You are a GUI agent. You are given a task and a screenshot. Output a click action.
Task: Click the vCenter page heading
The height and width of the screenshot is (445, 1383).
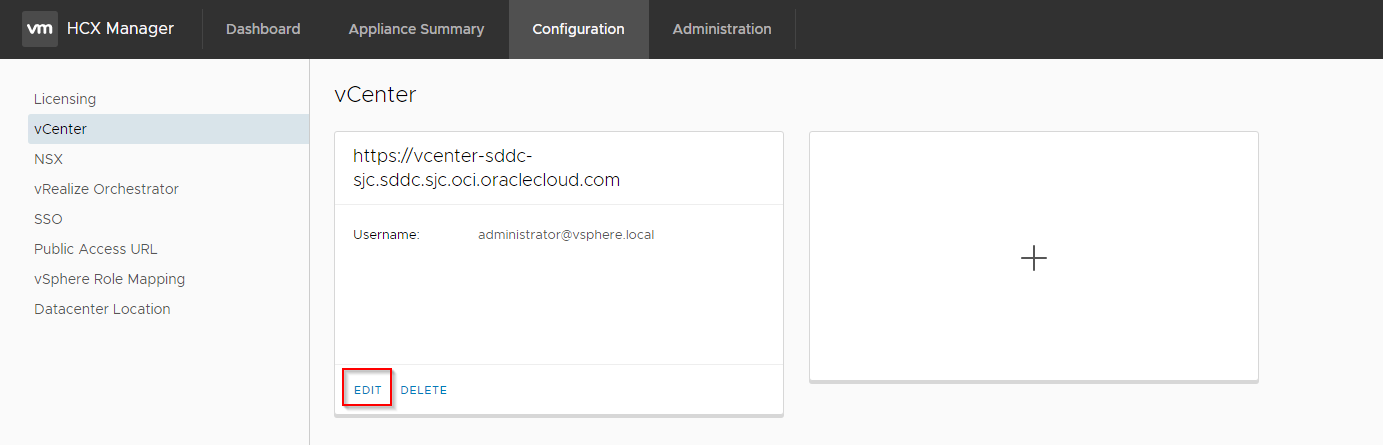tap(375, 95)
